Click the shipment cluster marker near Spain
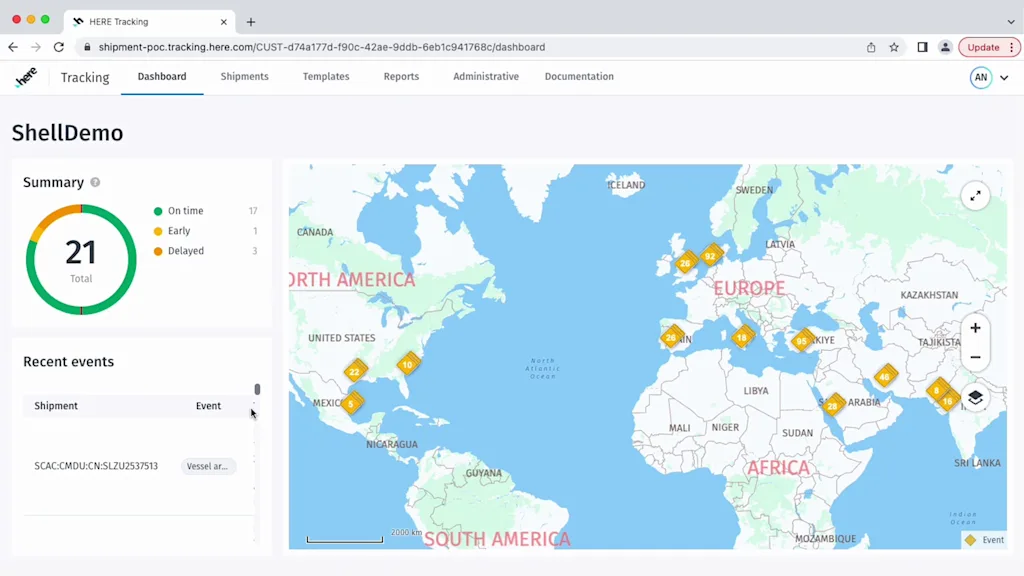Image resolution: width=1024 pixels, height=576 pixels. click(x=671, y=338)
